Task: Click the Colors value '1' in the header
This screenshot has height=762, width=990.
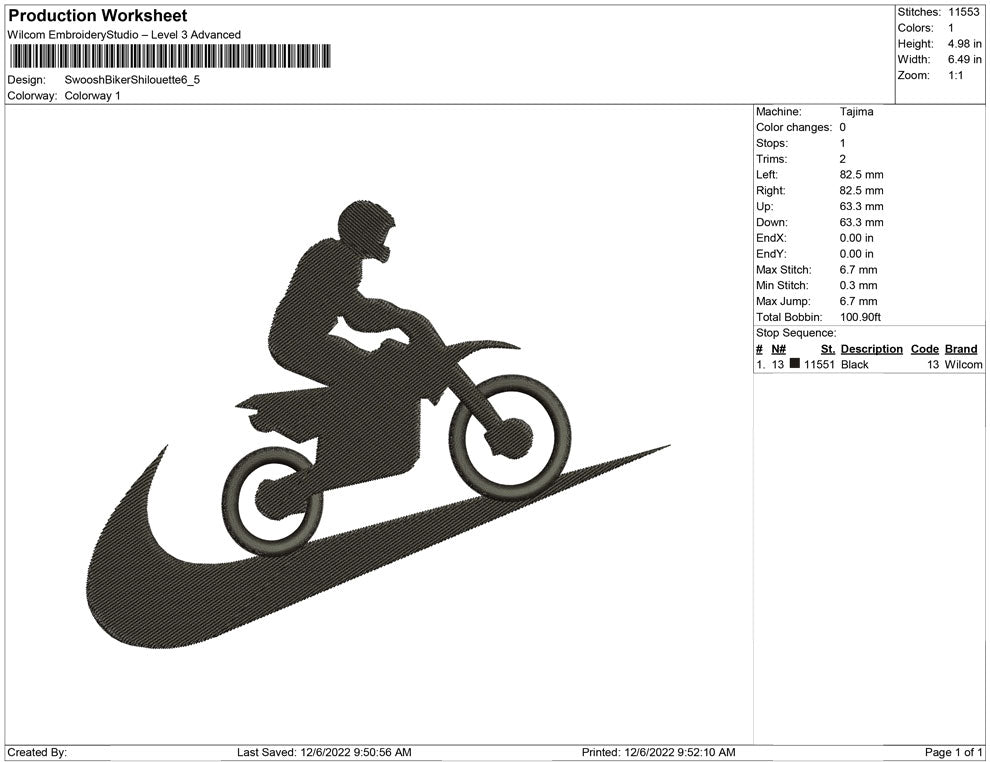Action: point(951,28)
